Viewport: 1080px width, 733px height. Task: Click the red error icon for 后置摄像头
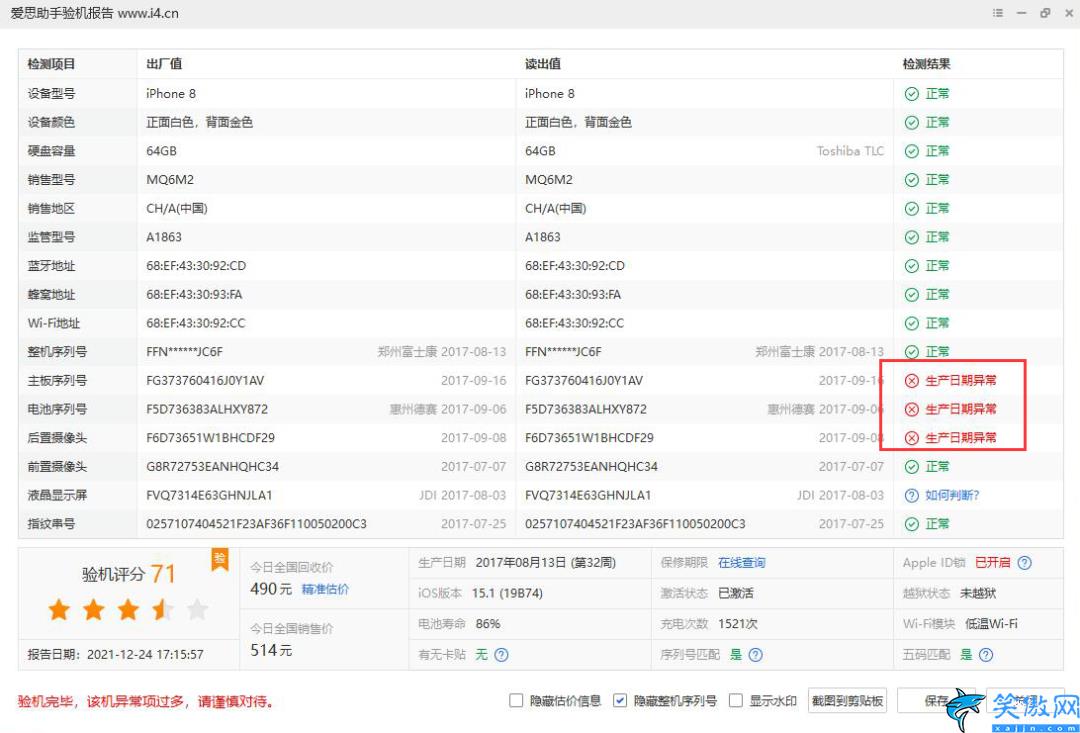(x=912, y=438)
